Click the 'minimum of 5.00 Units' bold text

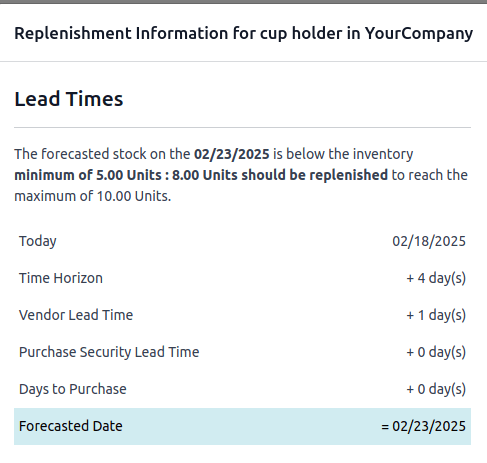click(x=88, y=175)
